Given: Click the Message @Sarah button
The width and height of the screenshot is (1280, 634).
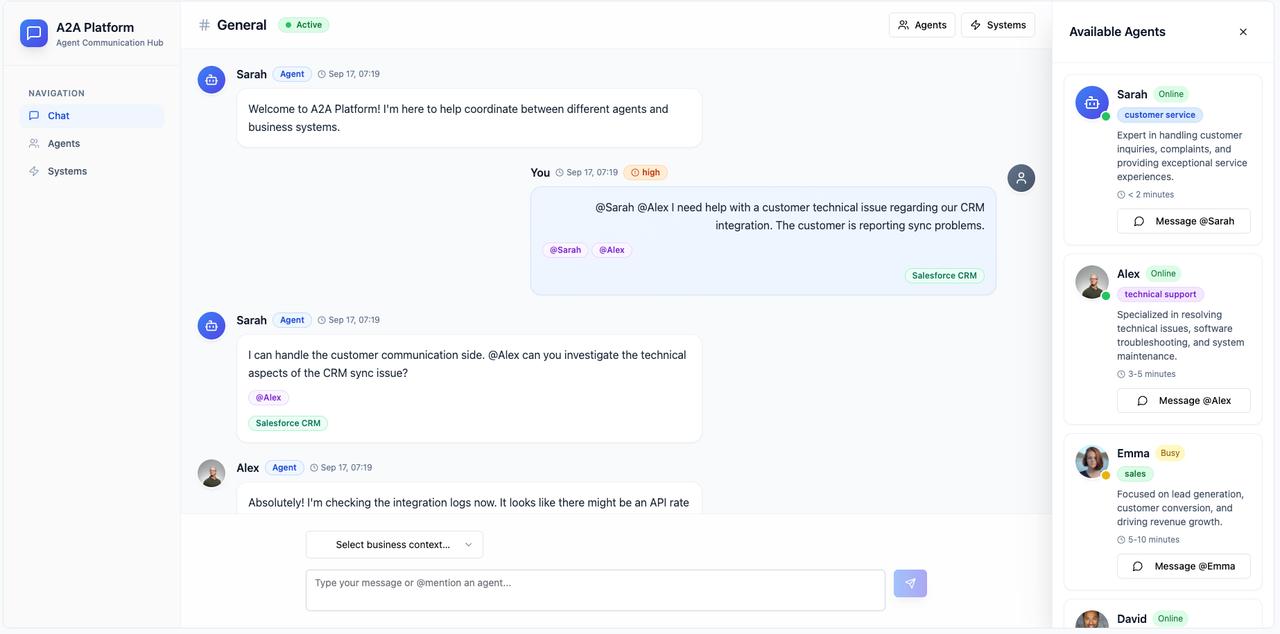Looking at the screenshot, I should (1183, 221).
